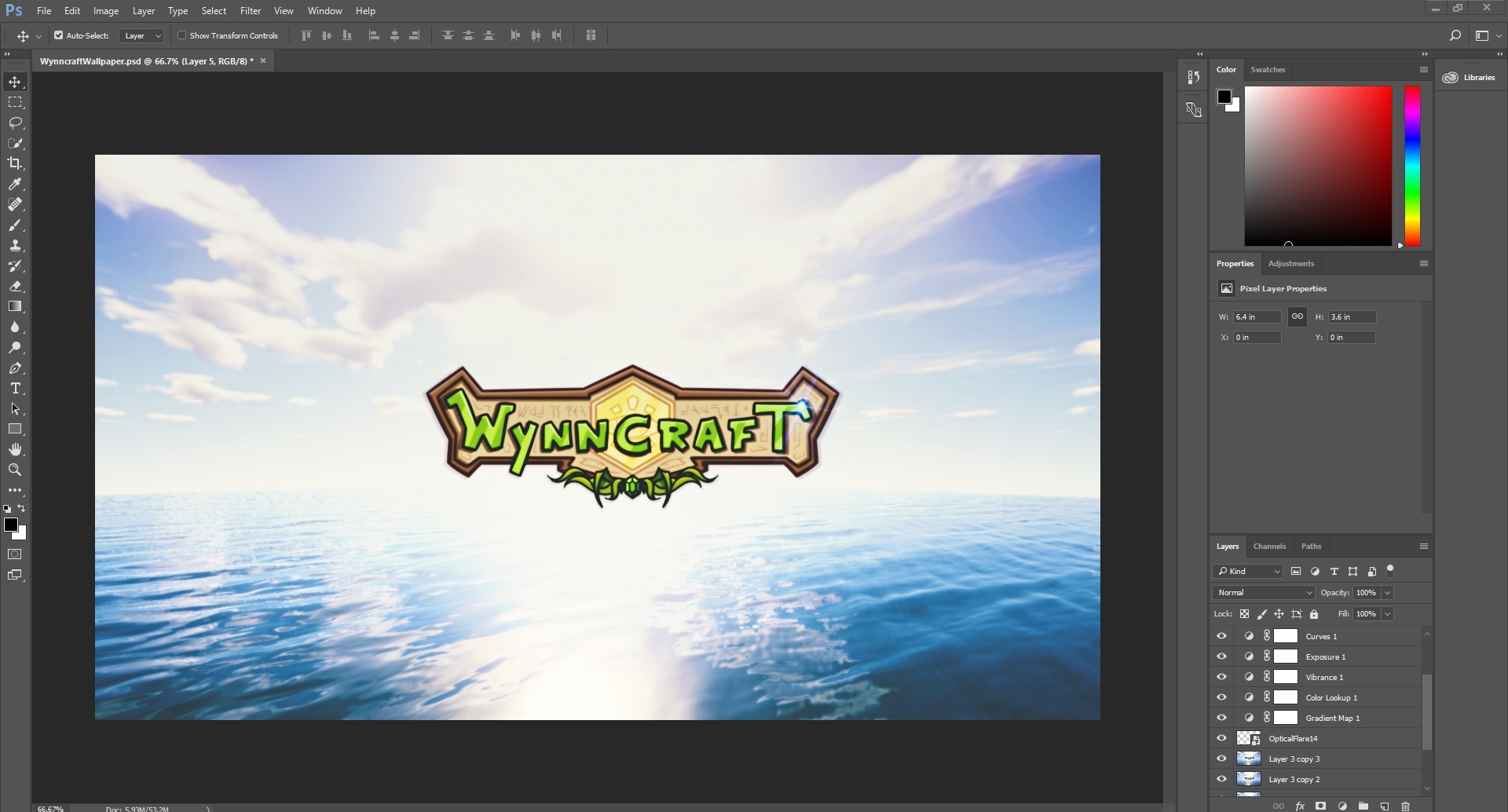Open the Filter menu
Viewport: 1508px width, 812px height.
(251, 11)
